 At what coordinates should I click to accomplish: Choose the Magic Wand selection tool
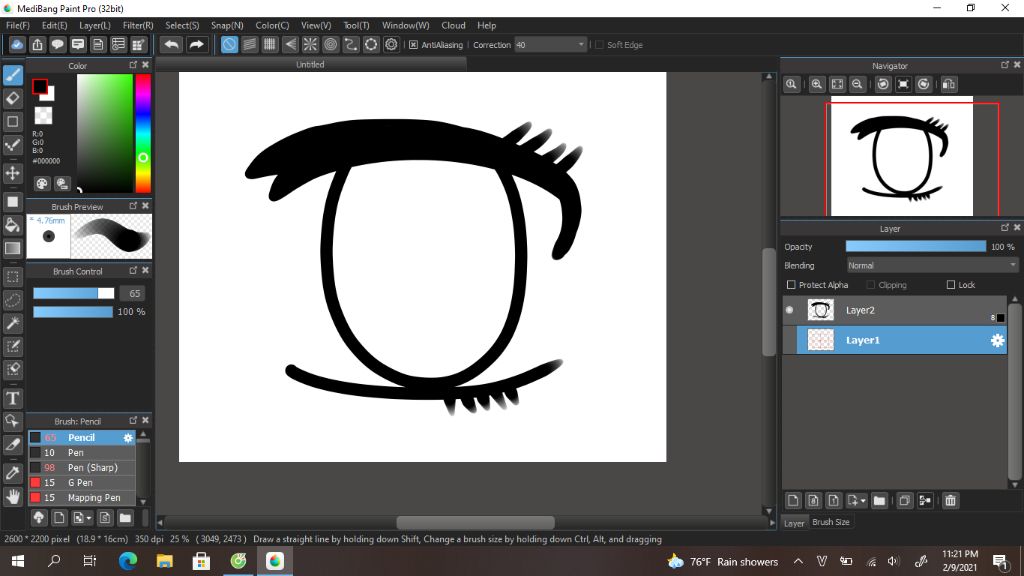coord(13,323)
